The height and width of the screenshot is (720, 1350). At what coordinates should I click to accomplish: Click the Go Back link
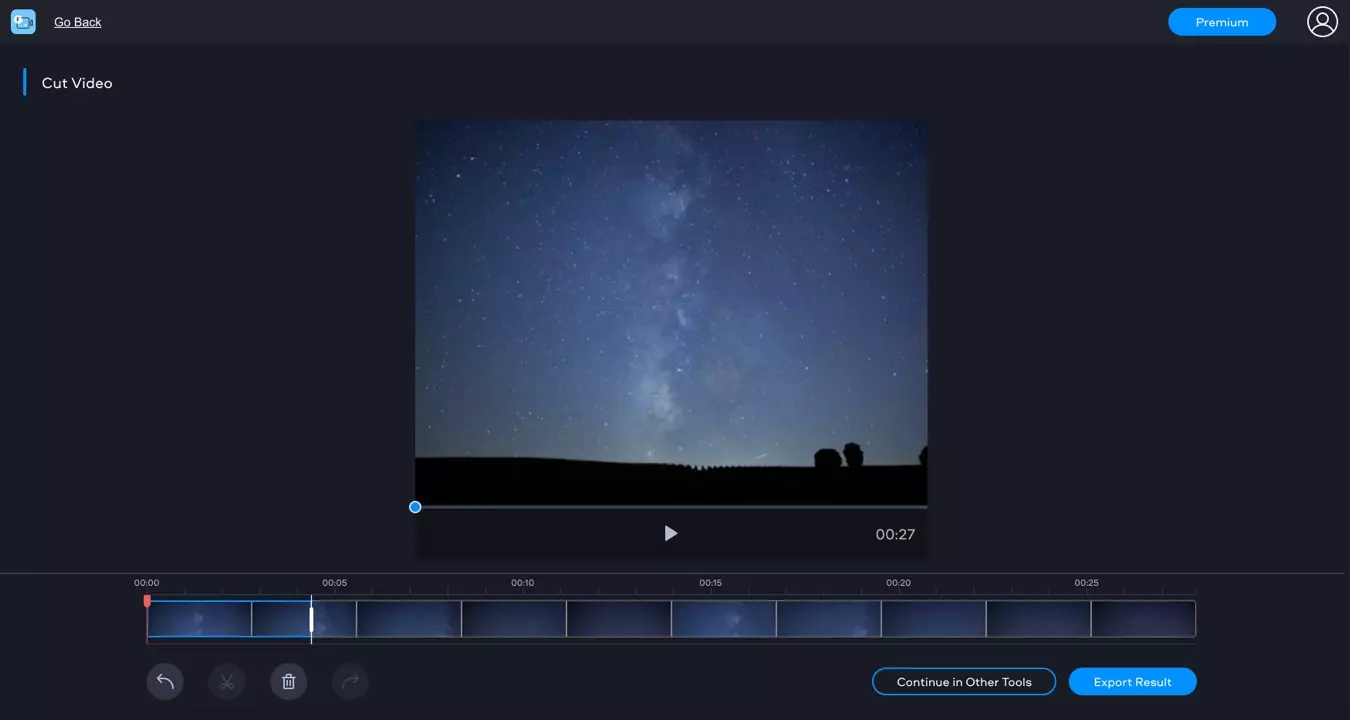(77, 22)
